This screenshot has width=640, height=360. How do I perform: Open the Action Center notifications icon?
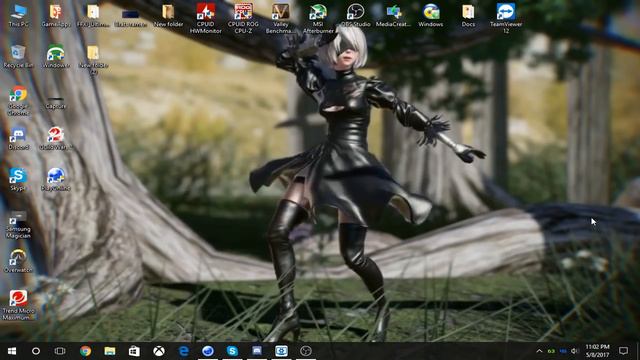623,351
